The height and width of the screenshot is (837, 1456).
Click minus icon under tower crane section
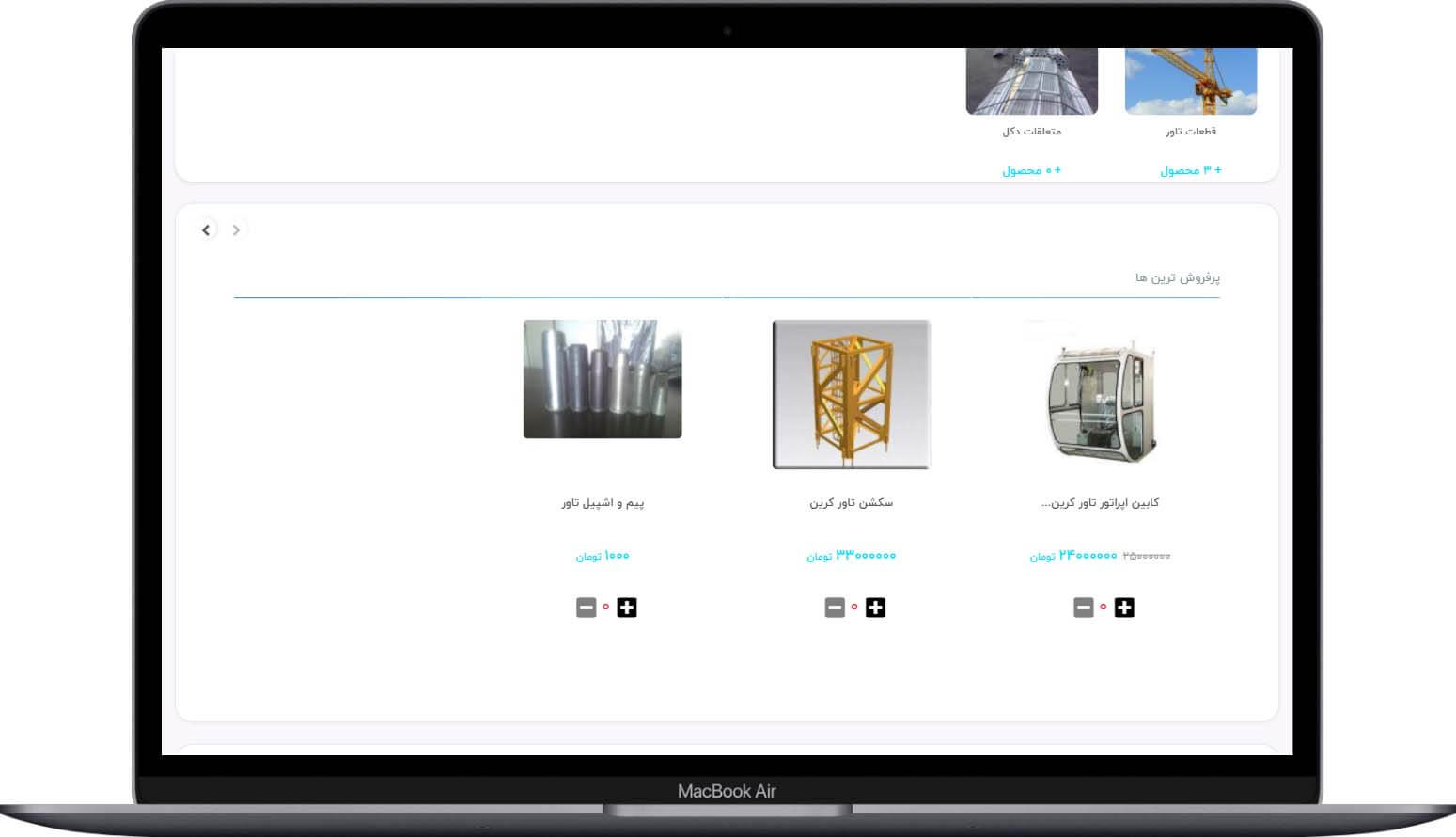click(x=835, y=608)
